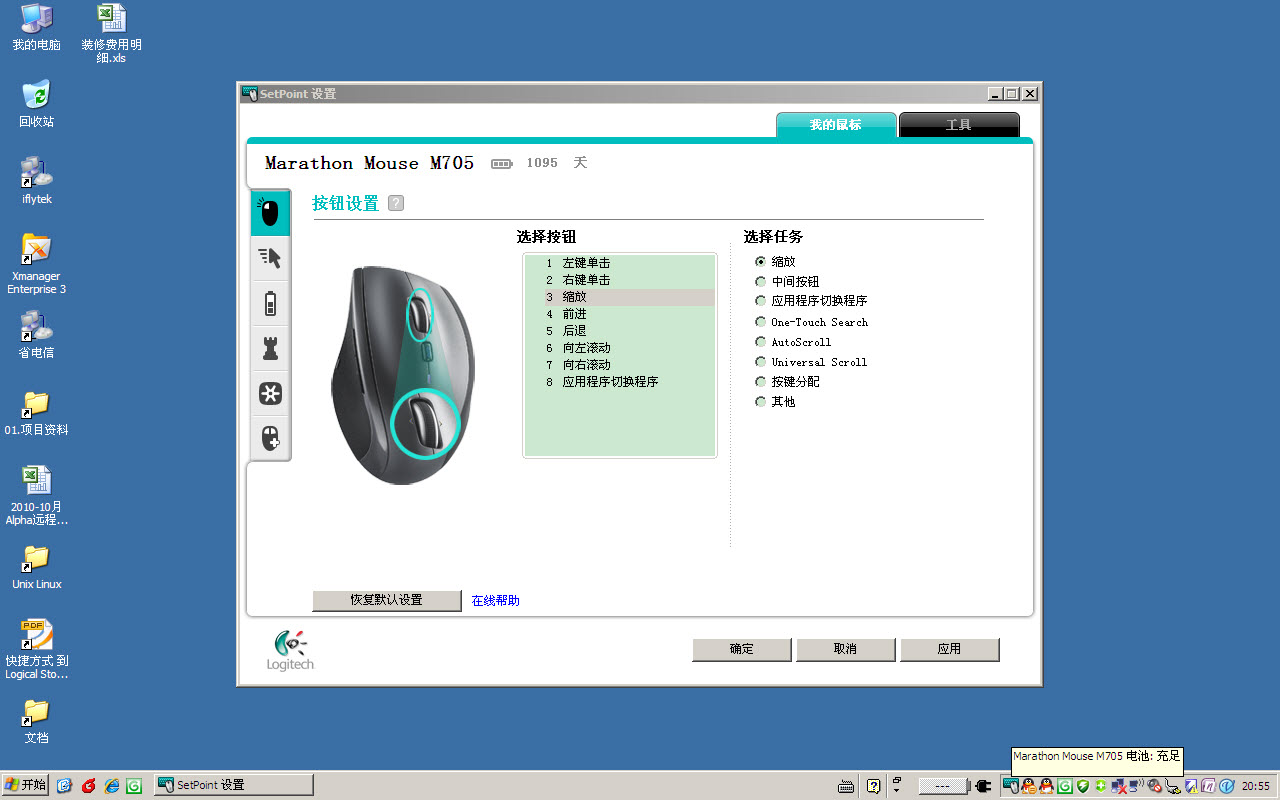This screenshot has height=800, width=1280.
Task: Click the power plug icon on taskbar
Action: [983, 786]
